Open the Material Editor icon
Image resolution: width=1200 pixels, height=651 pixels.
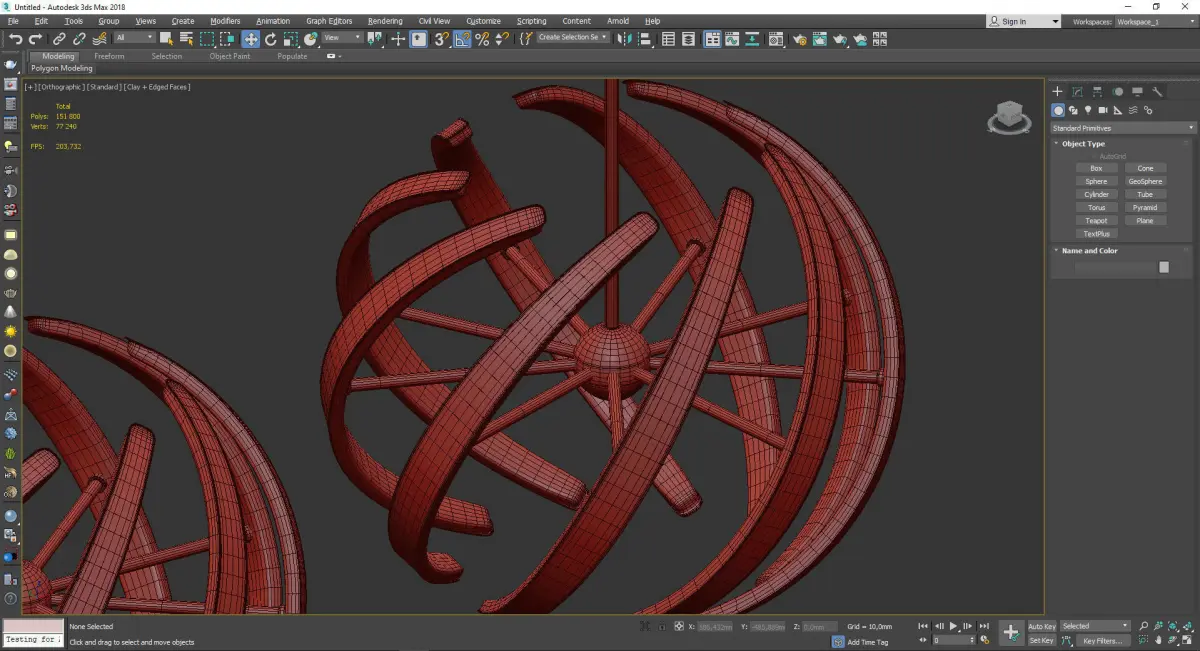(x=775, y=39)
